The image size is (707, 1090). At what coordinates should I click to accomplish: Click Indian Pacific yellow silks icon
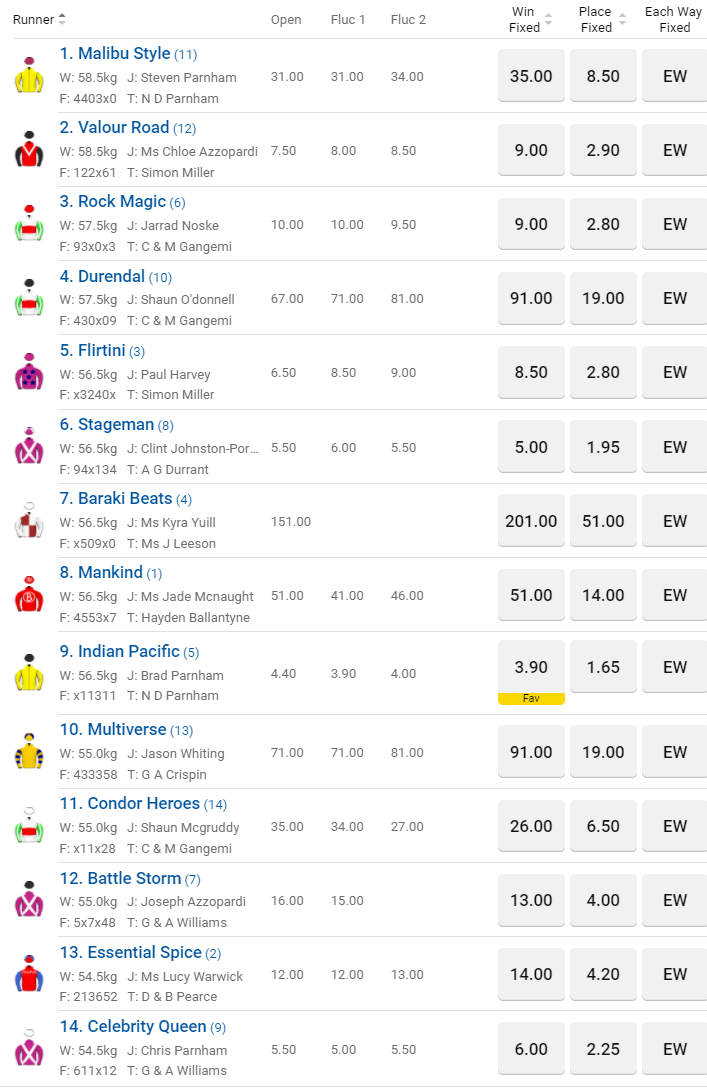[30, 673]
